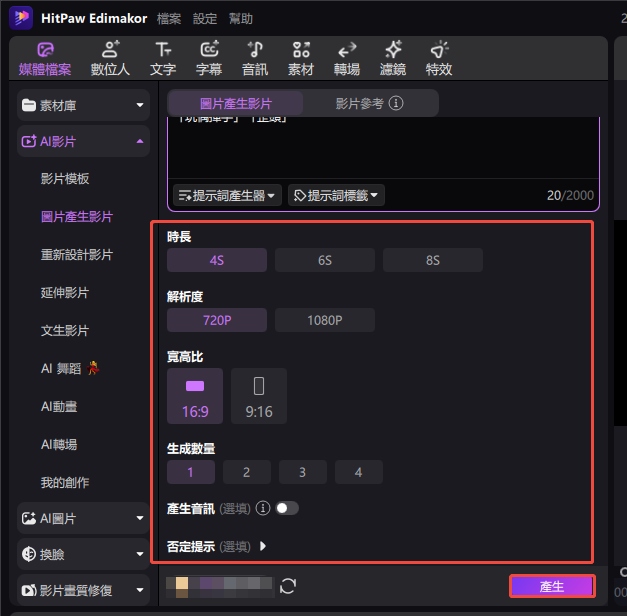Open the 轉場 transitions tool
This screenshot has width=627, height=616.
347,58
